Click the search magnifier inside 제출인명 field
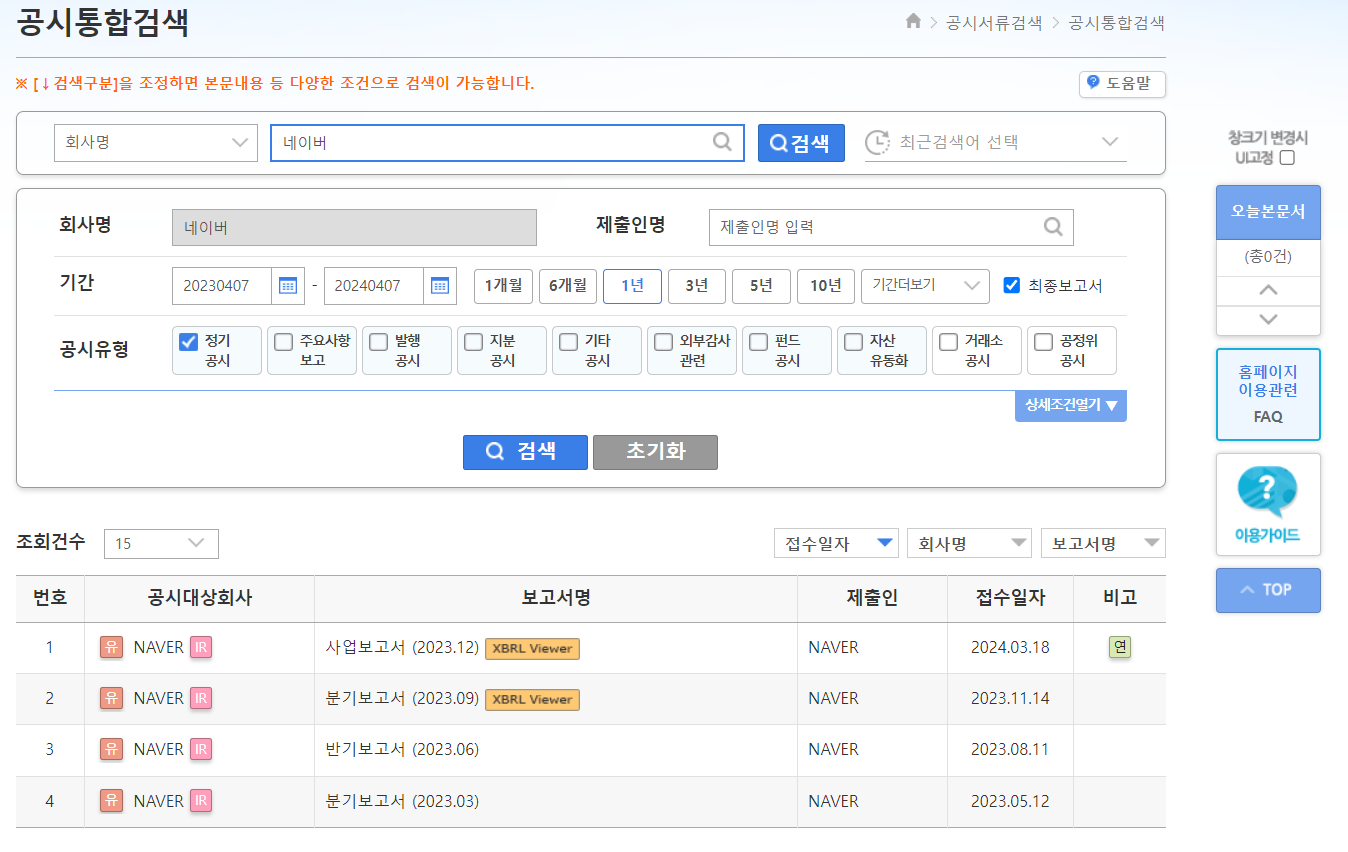Screen dimensions: 1348x852 click(1052, 227)
